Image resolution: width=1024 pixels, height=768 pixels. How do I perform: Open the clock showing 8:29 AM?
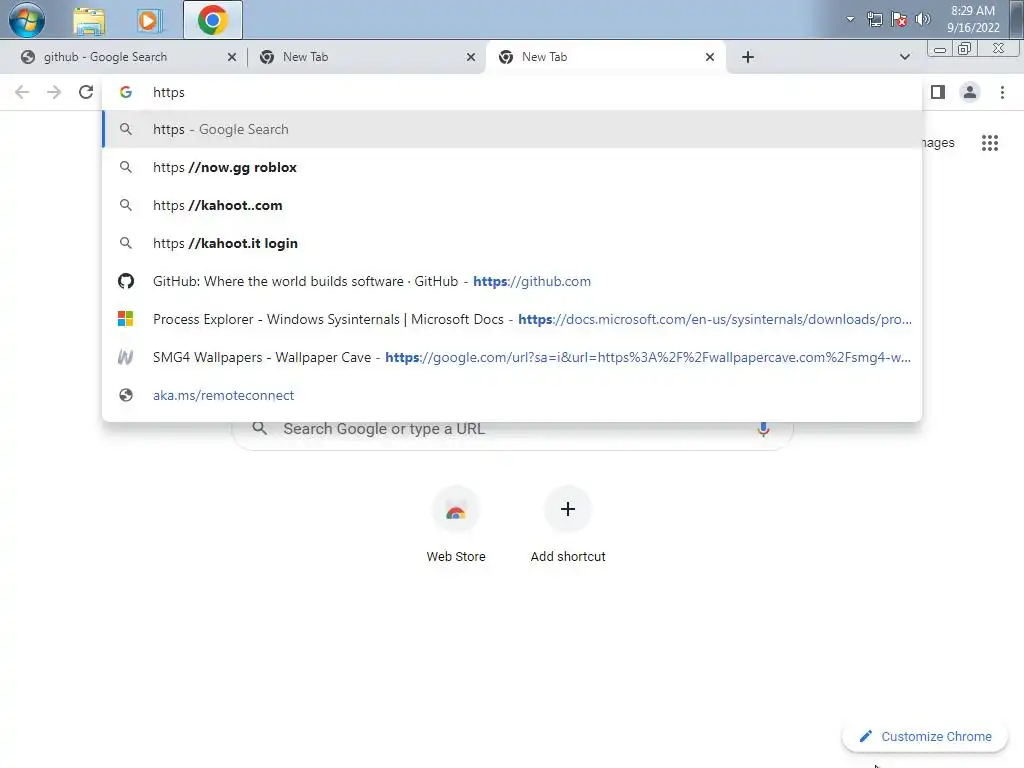973,19
